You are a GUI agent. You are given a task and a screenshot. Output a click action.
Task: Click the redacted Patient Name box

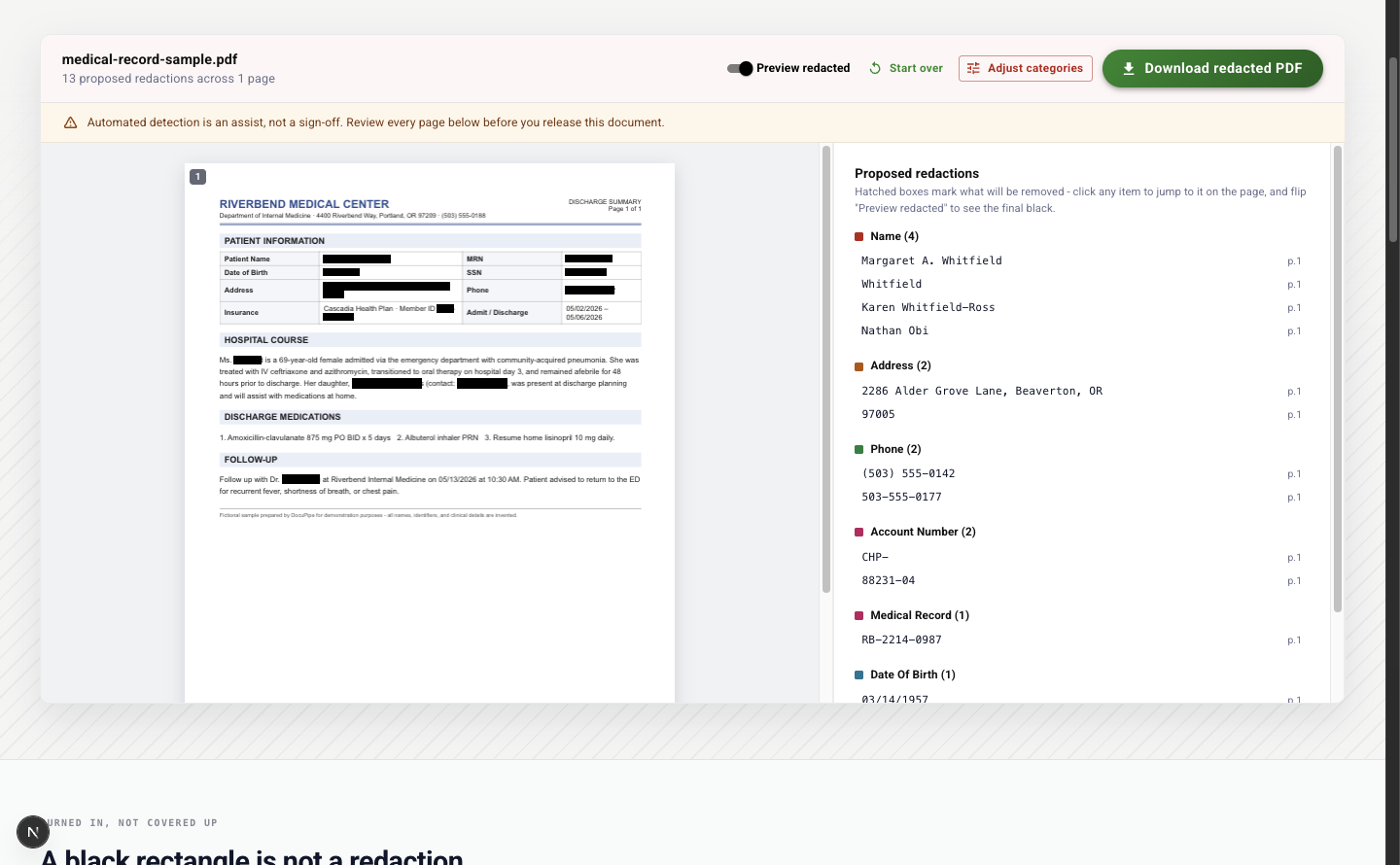[x=357, y=259]
